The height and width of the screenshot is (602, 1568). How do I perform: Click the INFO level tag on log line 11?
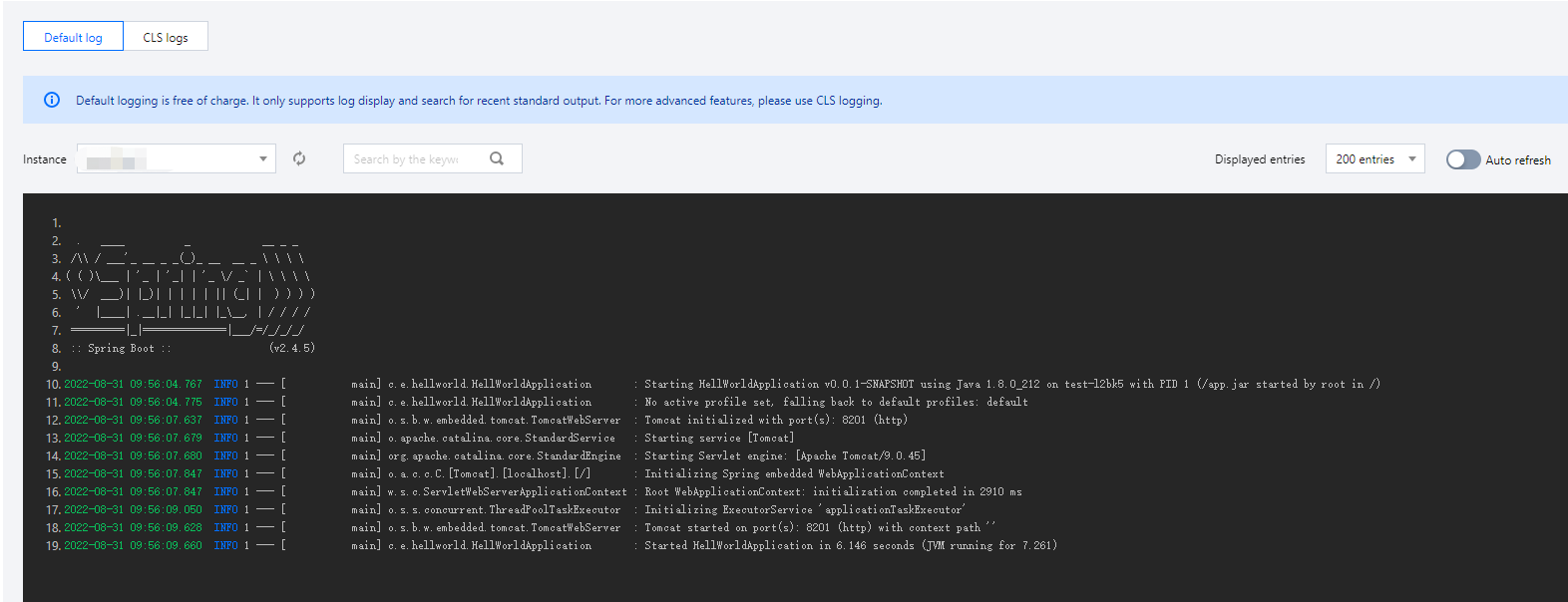[x=225, y=402]
